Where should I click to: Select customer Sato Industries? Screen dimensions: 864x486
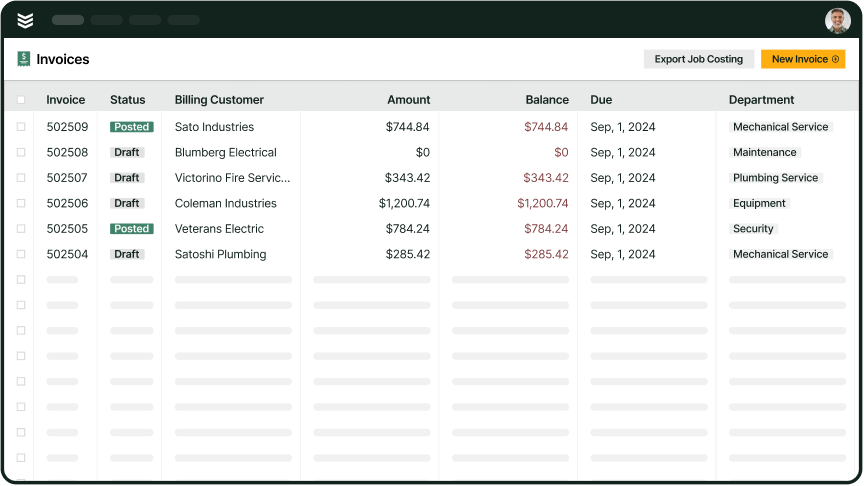click(214, 127)
